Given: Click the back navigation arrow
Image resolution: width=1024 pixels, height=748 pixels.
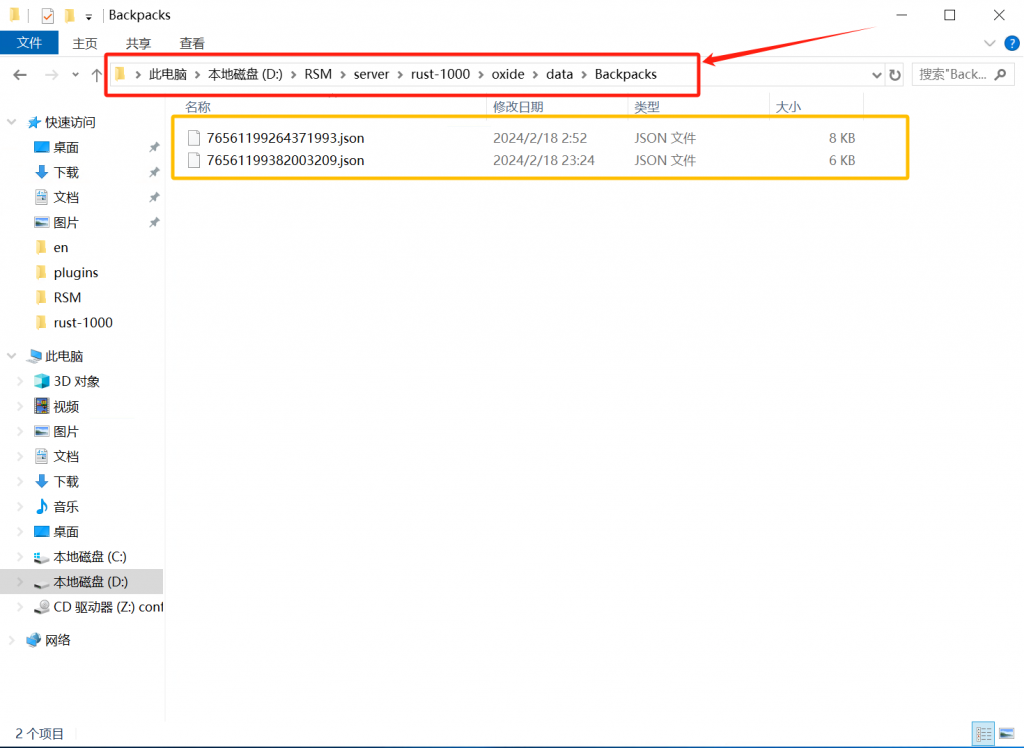Looking at the screenshot, I should click(x=20, y=75).
